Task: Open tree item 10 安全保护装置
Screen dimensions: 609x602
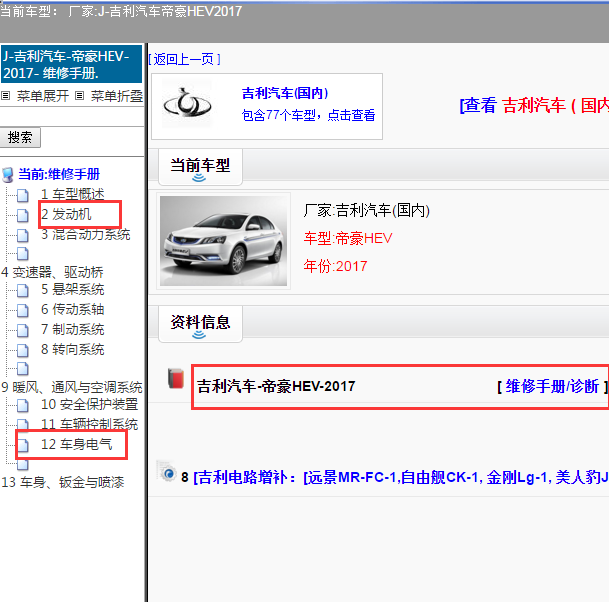Action: point(90,404)
